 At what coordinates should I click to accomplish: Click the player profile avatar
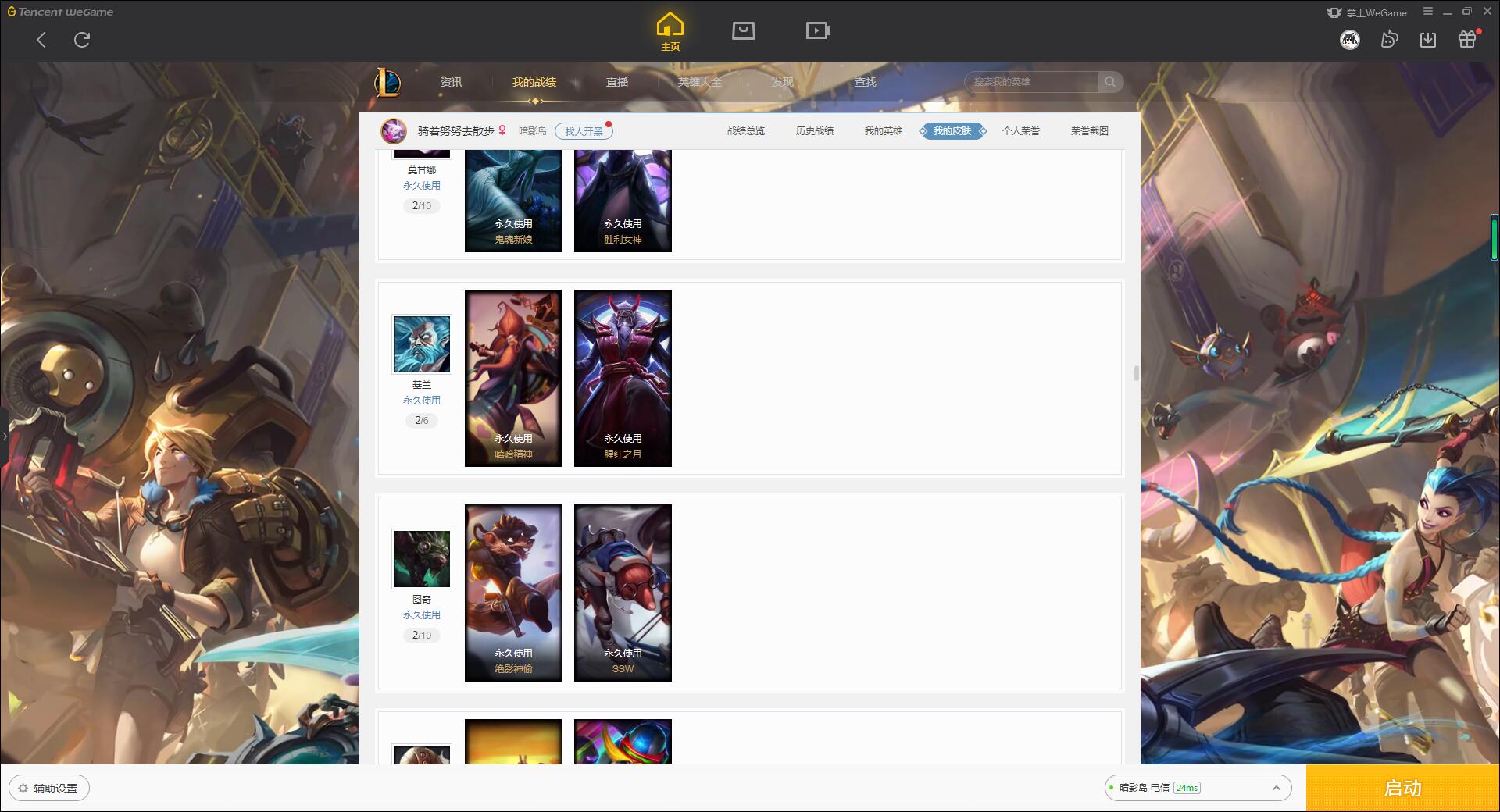(x=394, y=131)
